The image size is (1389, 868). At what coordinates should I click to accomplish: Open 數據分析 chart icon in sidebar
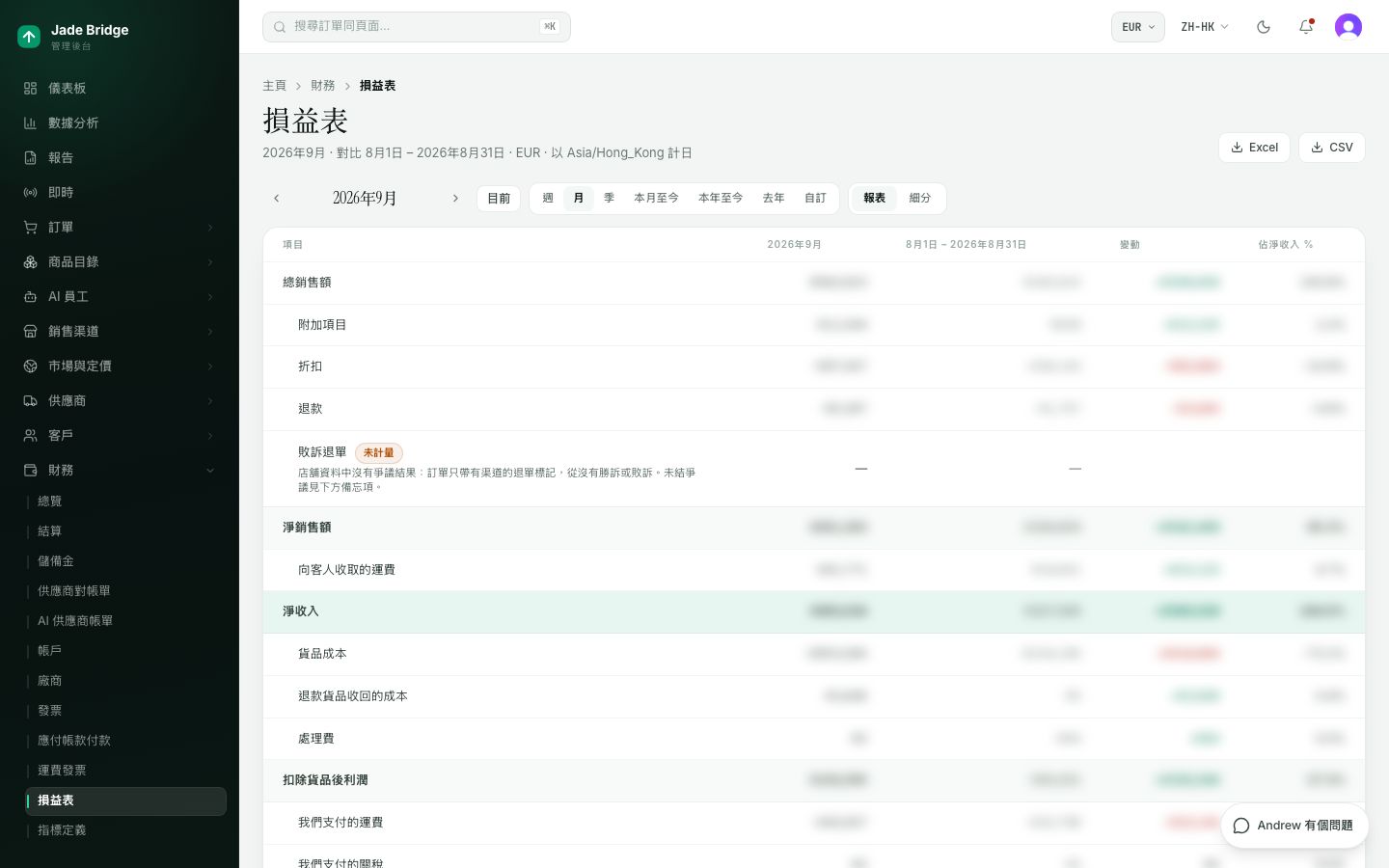pos(31,123)
